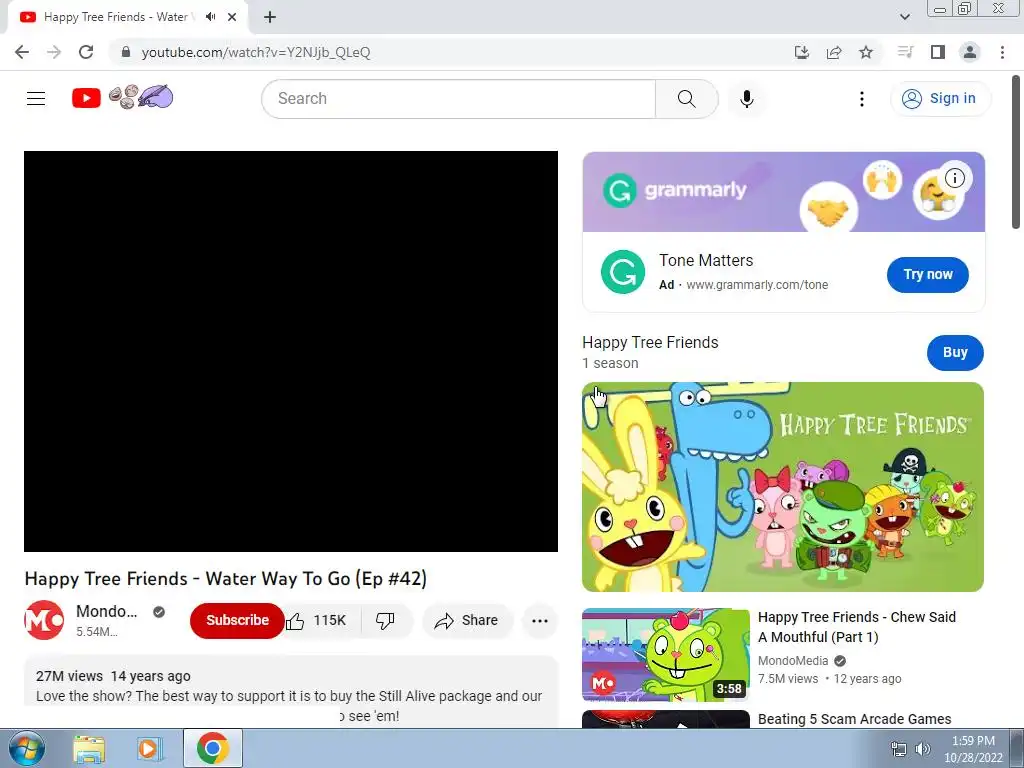Screen dimensions: 1024x768
Task: Focus the YouTube search box
Action: click(x=458, y=99)
